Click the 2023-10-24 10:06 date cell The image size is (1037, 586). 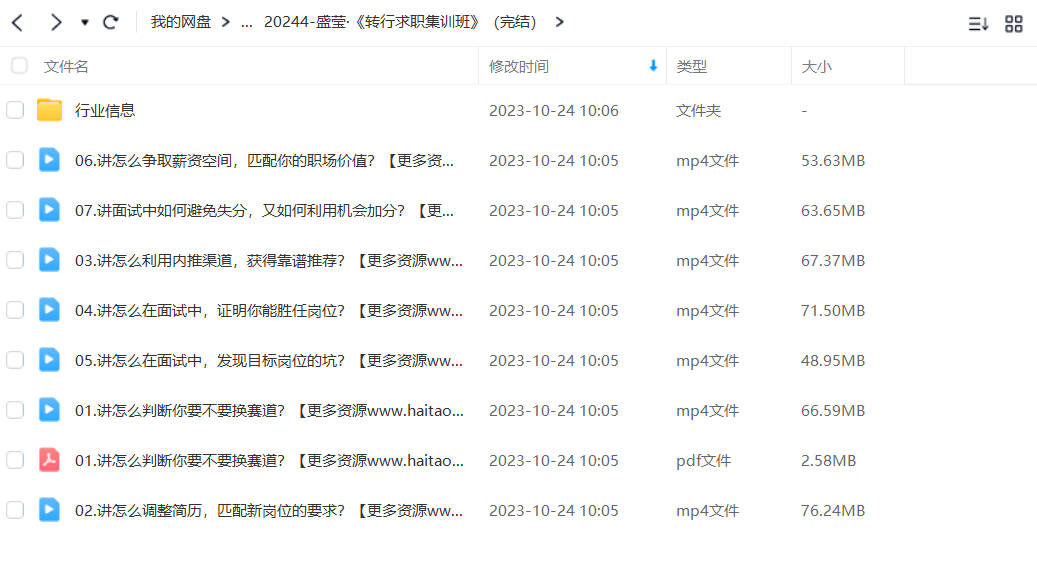pyautogui.click(x=554, y=110)
